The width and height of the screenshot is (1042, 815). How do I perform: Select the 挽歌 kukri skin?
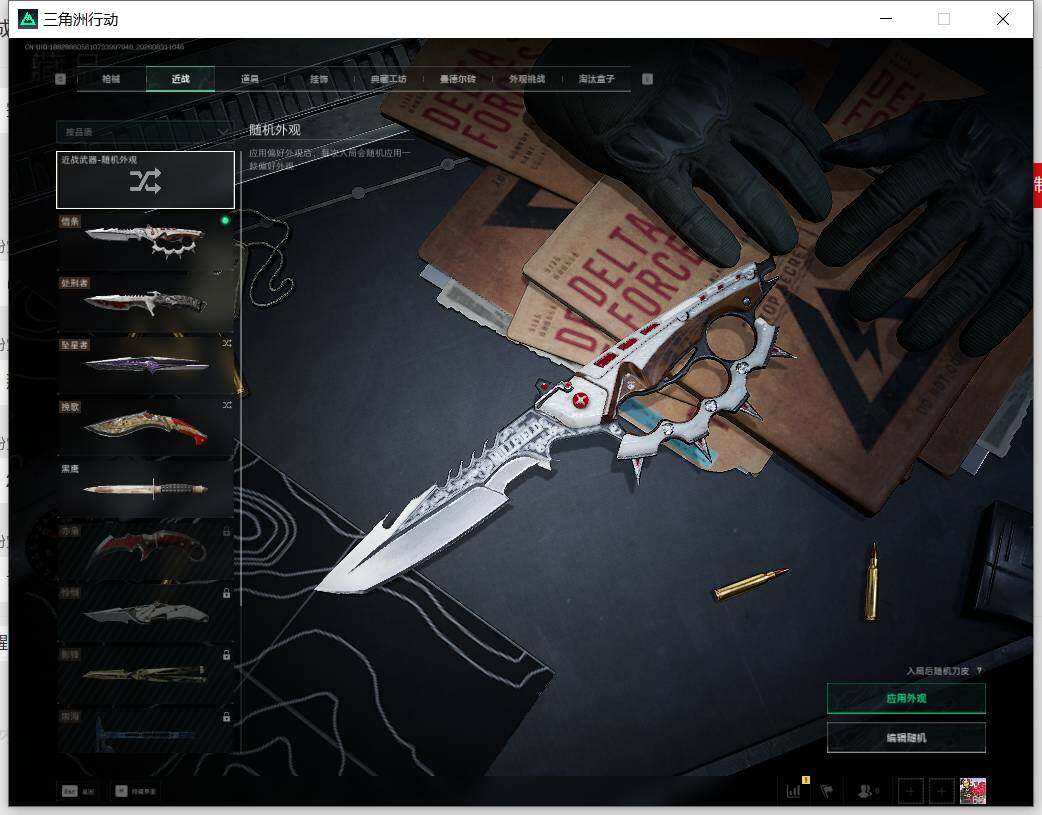146,426
